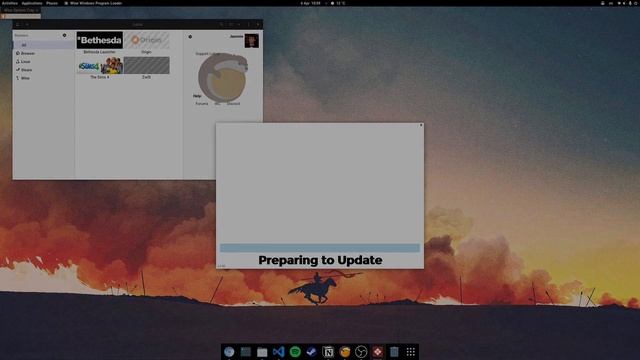The image size is (640, 360).
Task: Open the Trash icon in dock
Action: click(394, 351)
